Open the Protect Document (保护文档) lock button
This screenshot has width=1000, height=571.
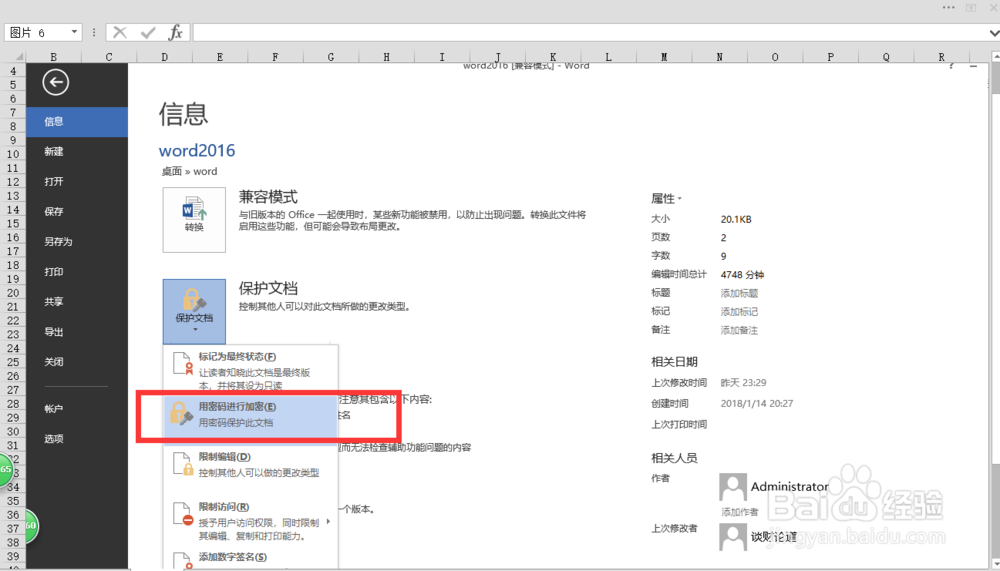tap(194, 311)
